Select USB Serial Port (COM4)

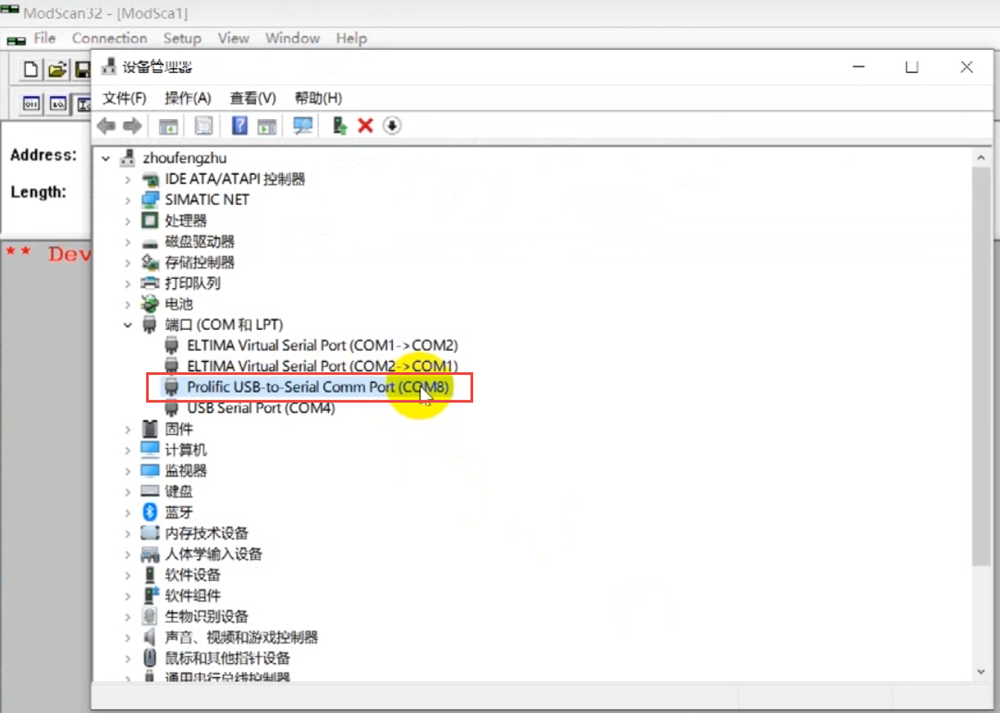coord(260,408)
